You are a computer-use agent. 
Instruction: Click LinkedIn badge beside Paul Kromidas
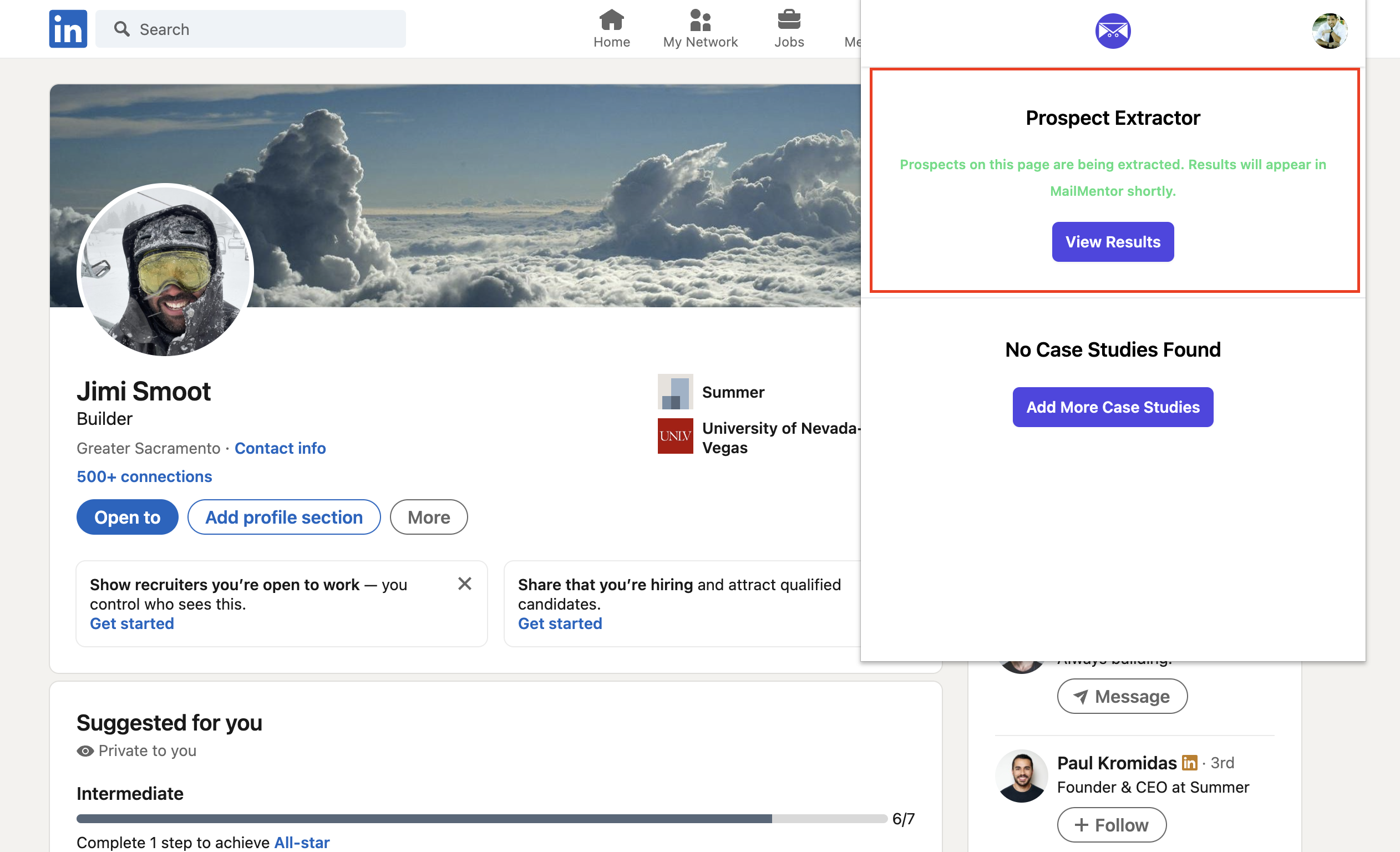tap(1189, 763)
